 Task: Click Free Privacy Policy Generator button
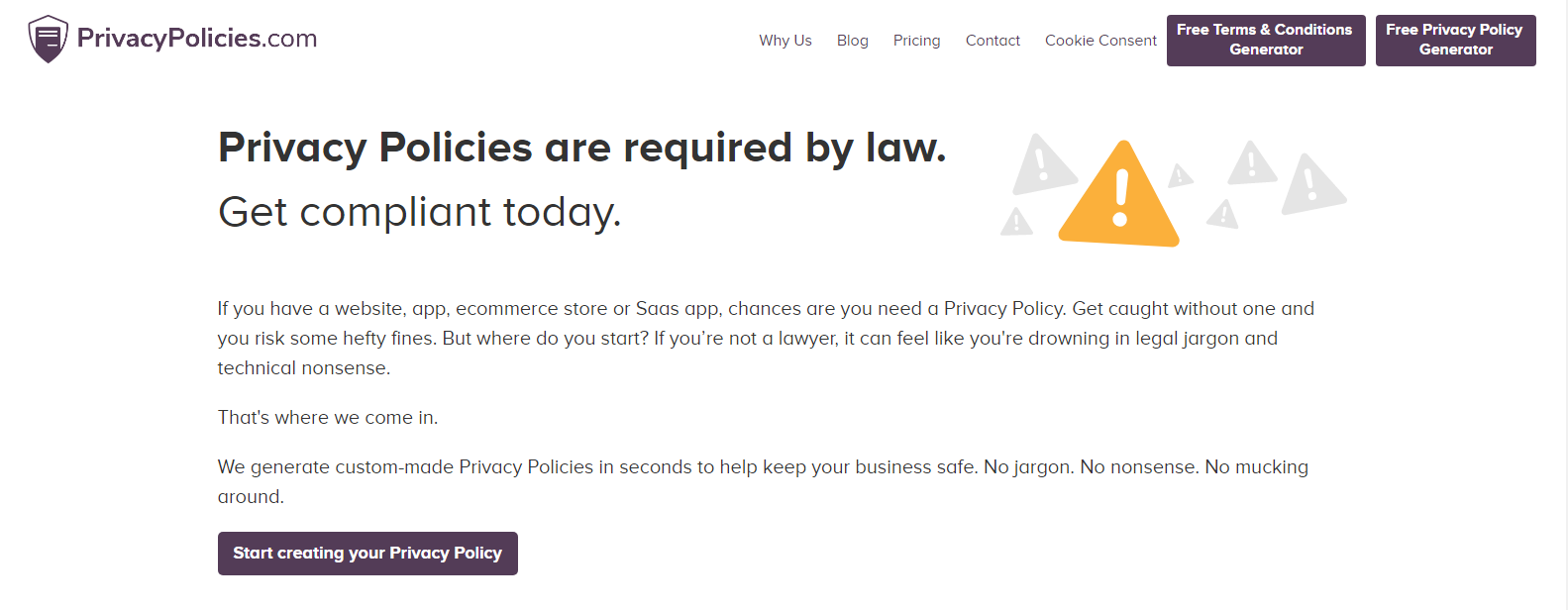pyautogui.click(x=1455, y=41)
